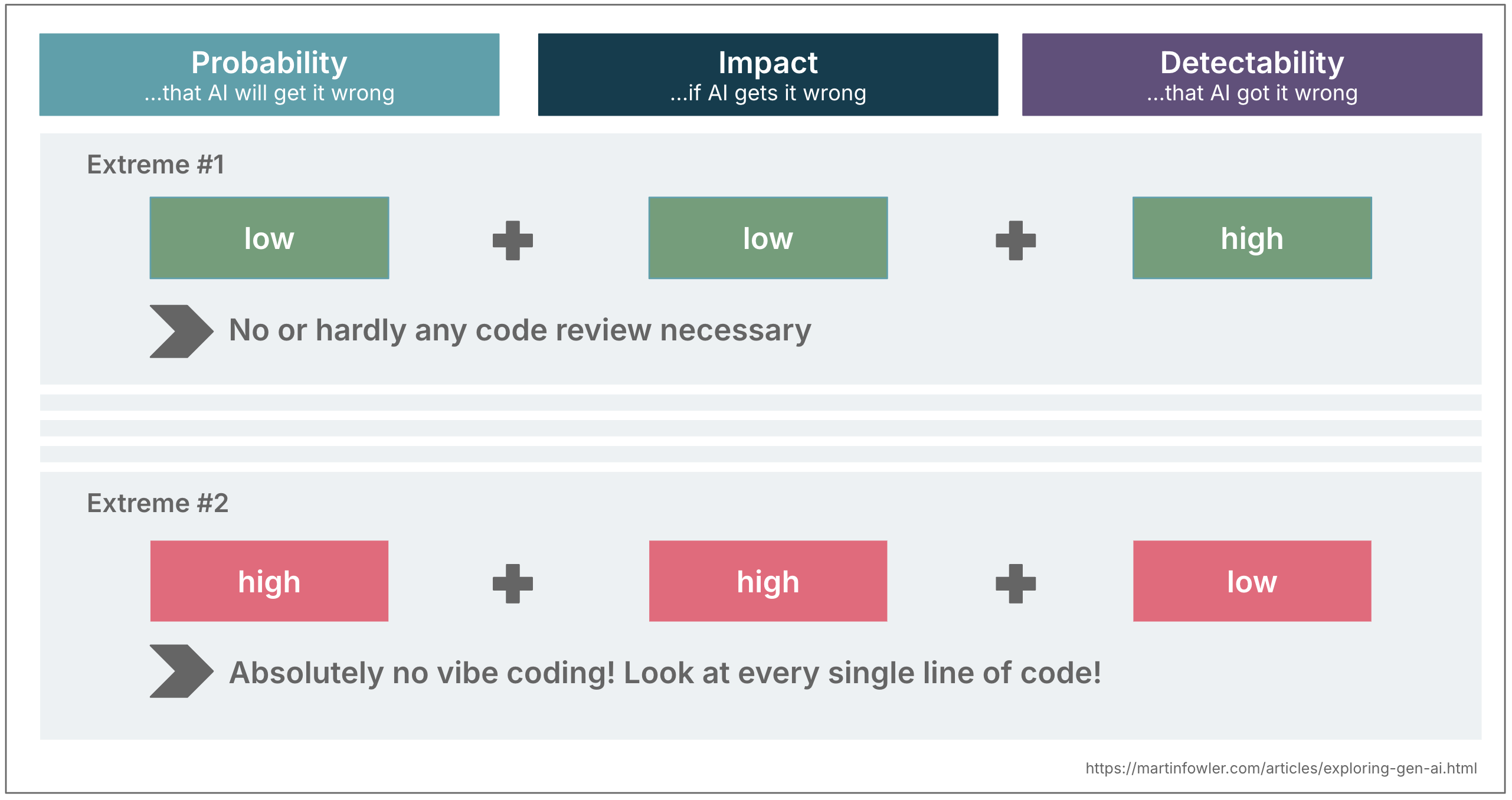Click the 'Look at every single line of code!' text
Image resolution: width=1512 pixels, height=800 pixels.
click(x=862, y=673)
